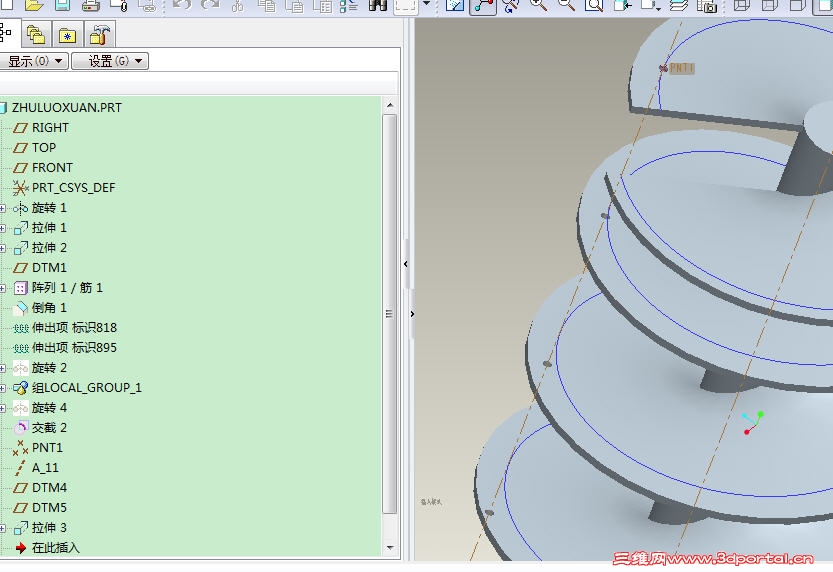The height and width of the screenshot is (572, 833).
Task: Expand the 阵列 1 / 筋 1 node
Action: [3, 288]
